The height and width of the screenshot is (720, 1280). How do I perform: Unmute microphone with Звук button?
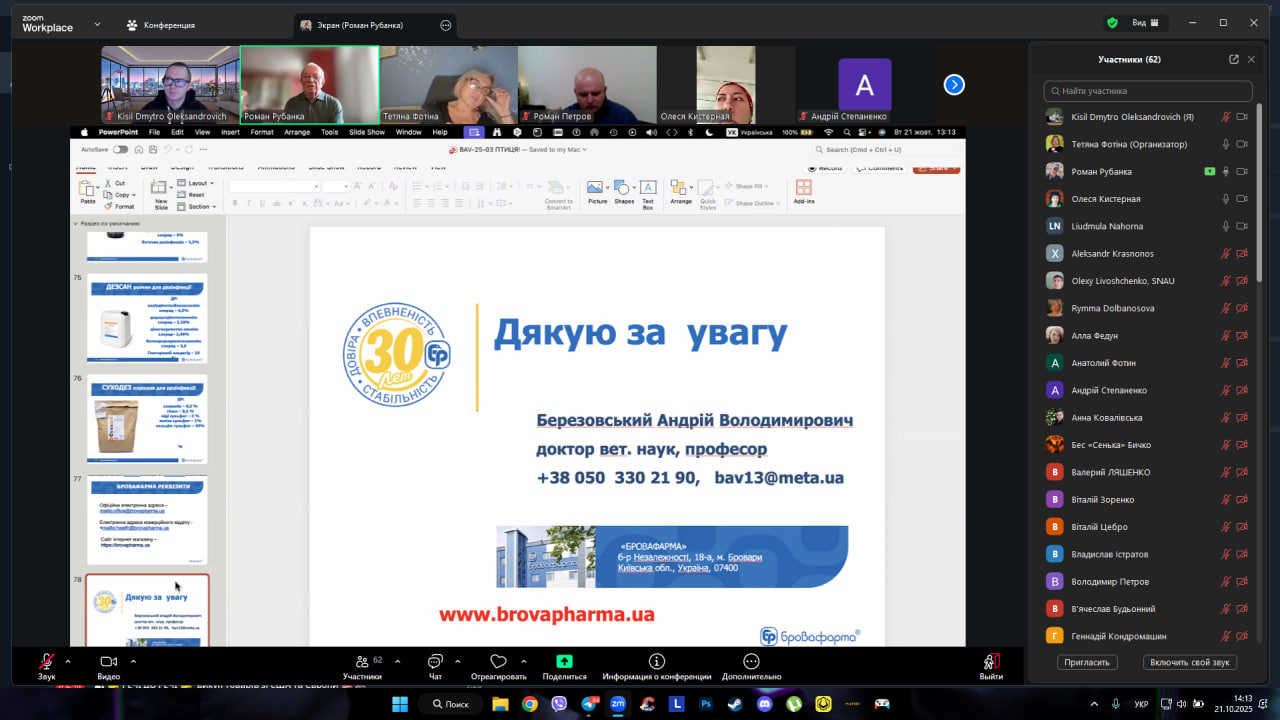[x=46, y=662]
